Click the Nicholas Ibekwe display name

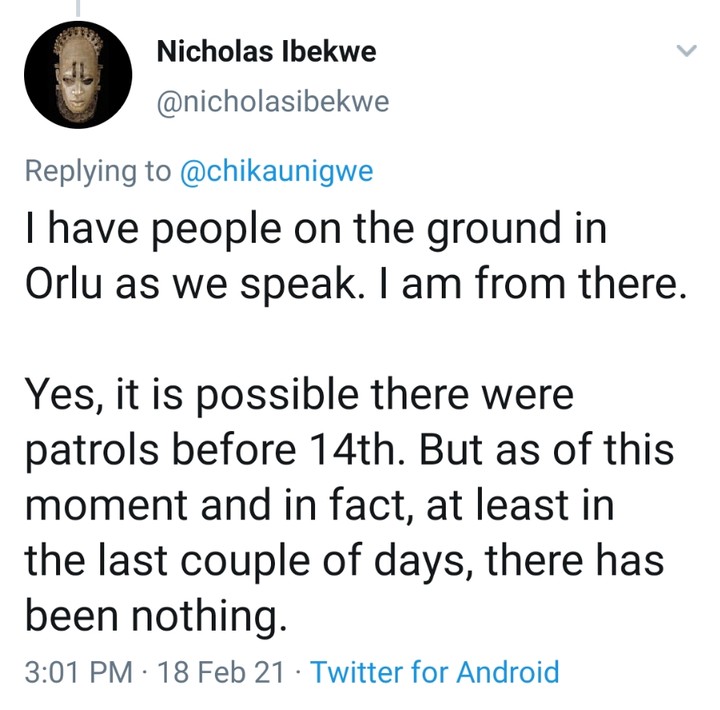tap(267, 53)
